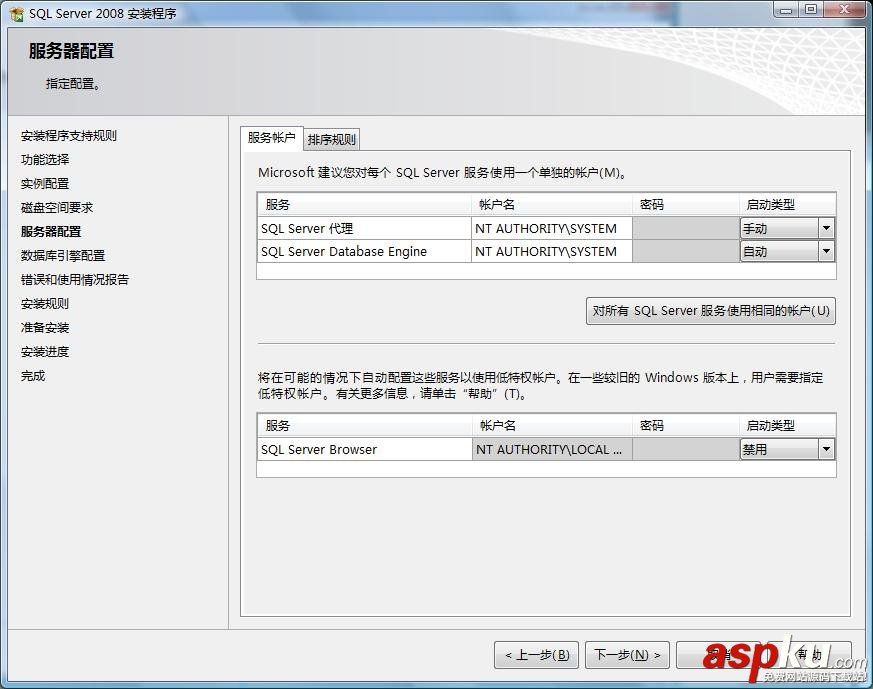The height and width of the screenshot is (689, 873).
Task: Select 错误和使用情况报告 step in sidebar
Action: [x=75, y=279]
